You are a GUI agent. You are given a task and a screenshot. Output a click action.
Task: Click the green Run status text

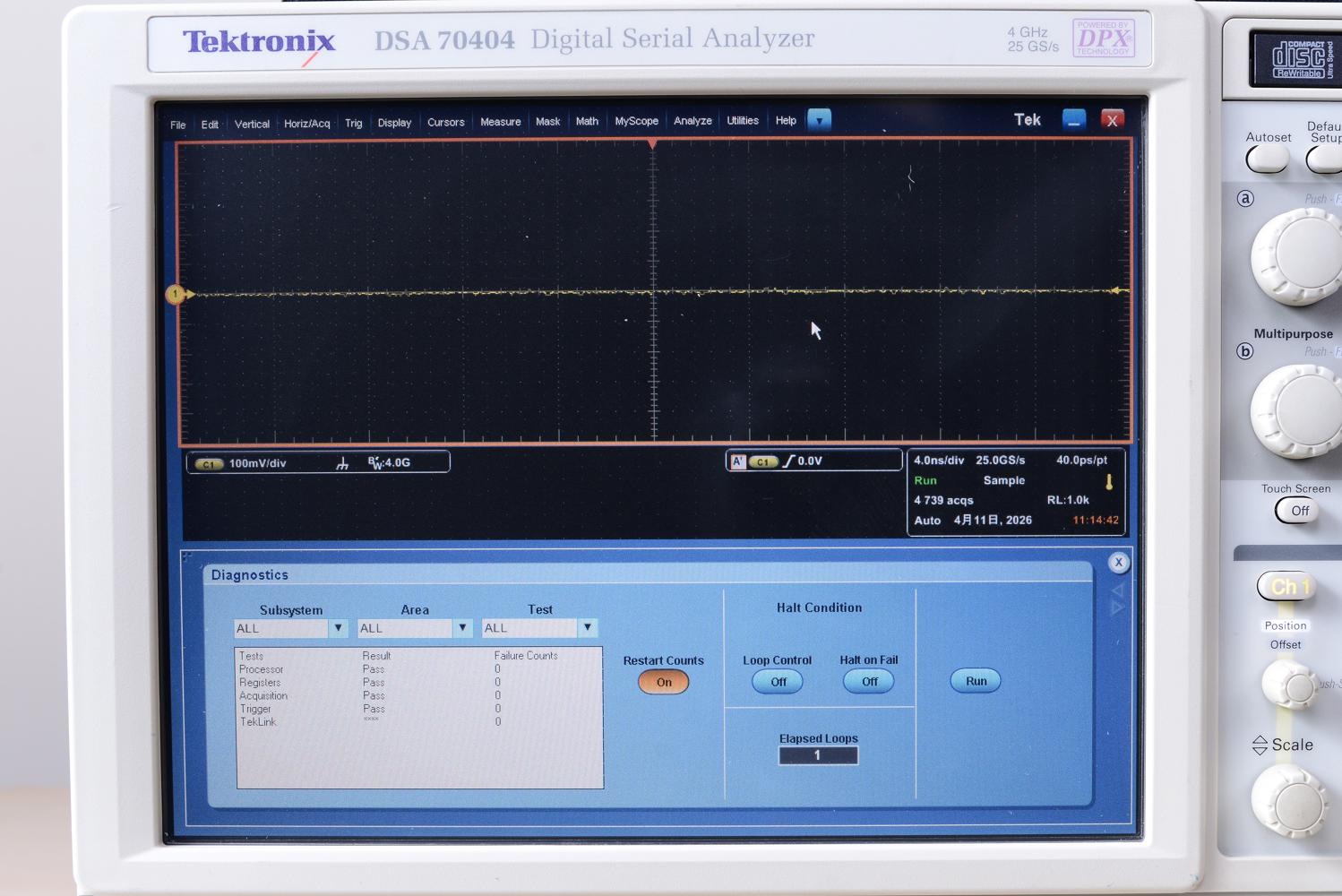(x=925, y=480)
